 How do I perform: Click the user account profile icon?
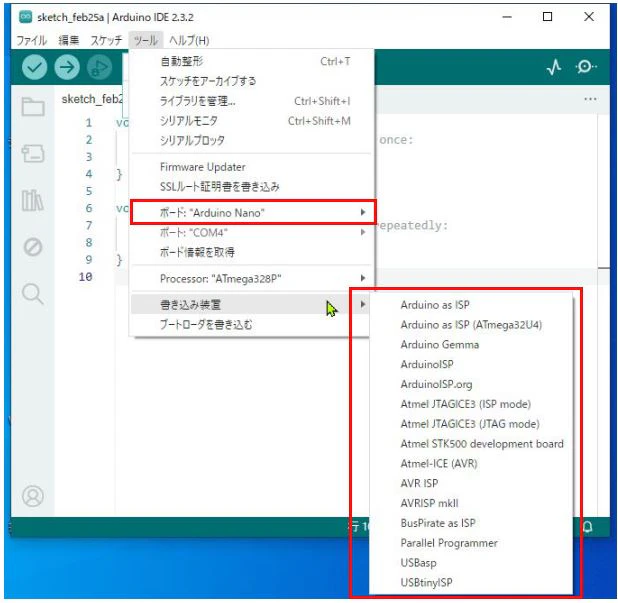[33, 496]
